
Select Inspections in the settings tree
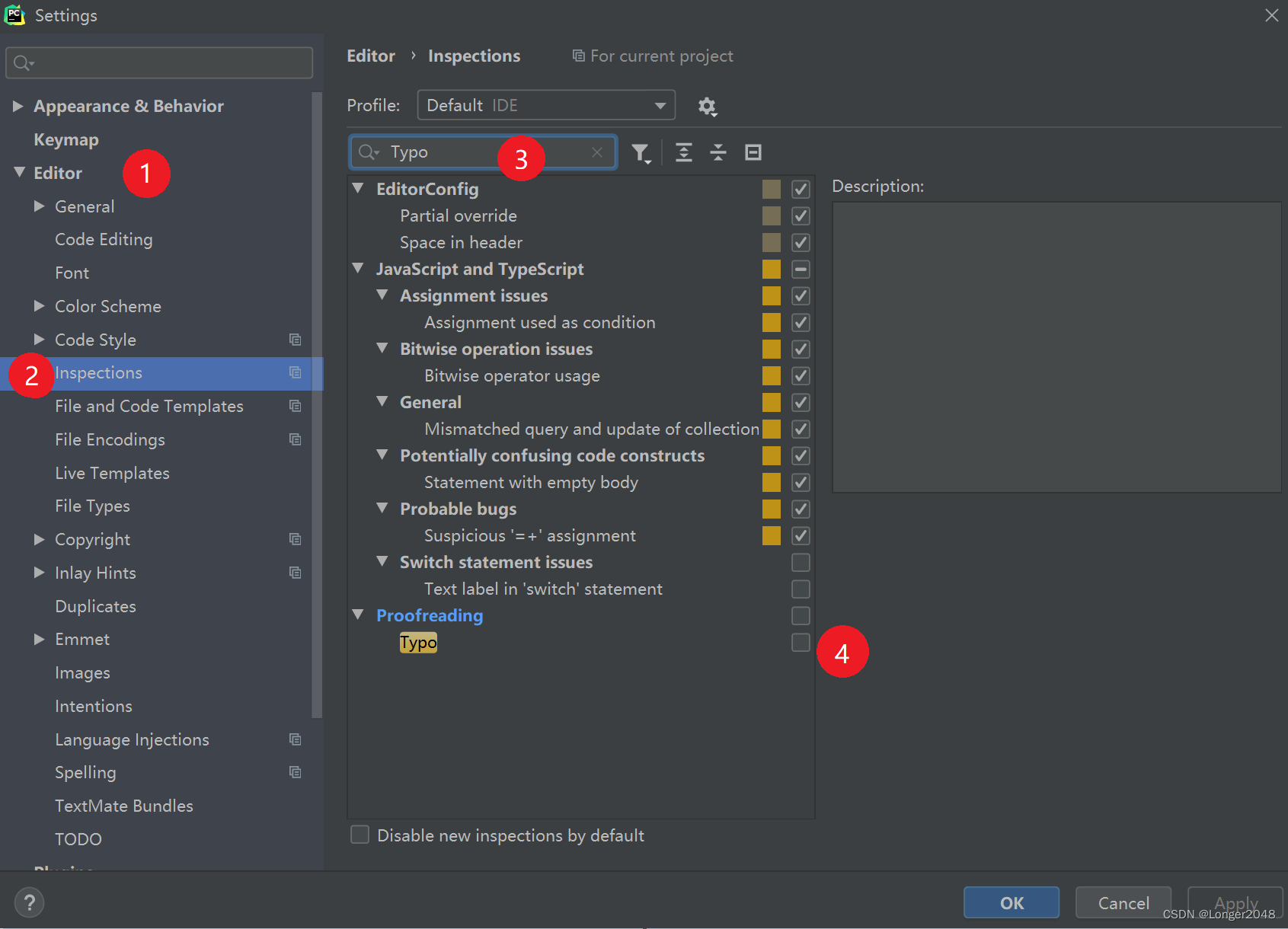(x=161, y=373)
